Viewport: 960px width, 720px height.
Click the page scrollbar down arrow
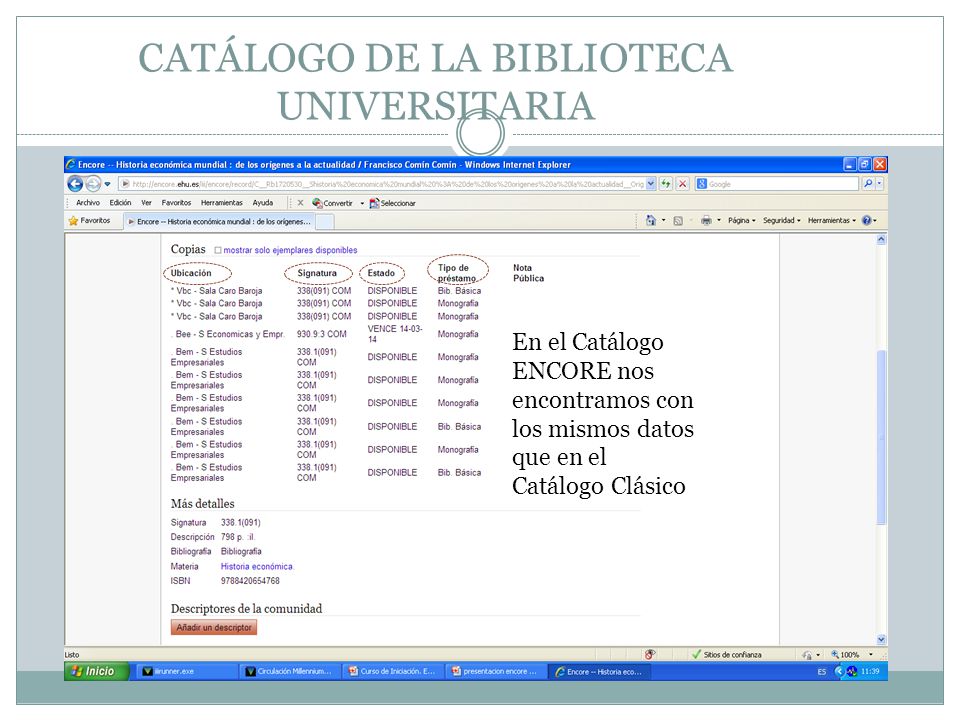tap(881, 639)
